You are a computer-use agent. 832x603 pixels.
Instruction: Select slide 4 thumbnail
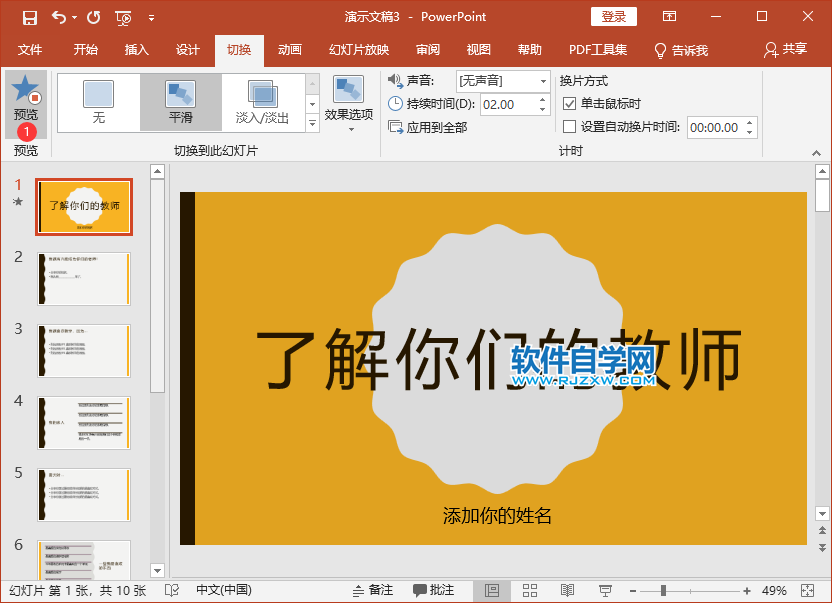(84, 423)
